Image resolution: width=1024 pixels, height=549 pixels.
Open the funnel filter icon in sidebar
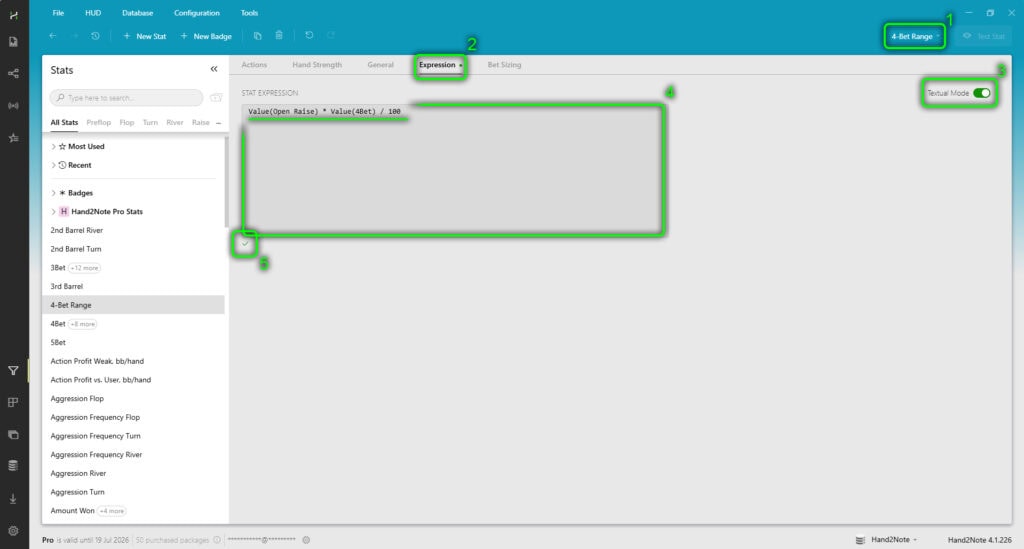point(13,371)
